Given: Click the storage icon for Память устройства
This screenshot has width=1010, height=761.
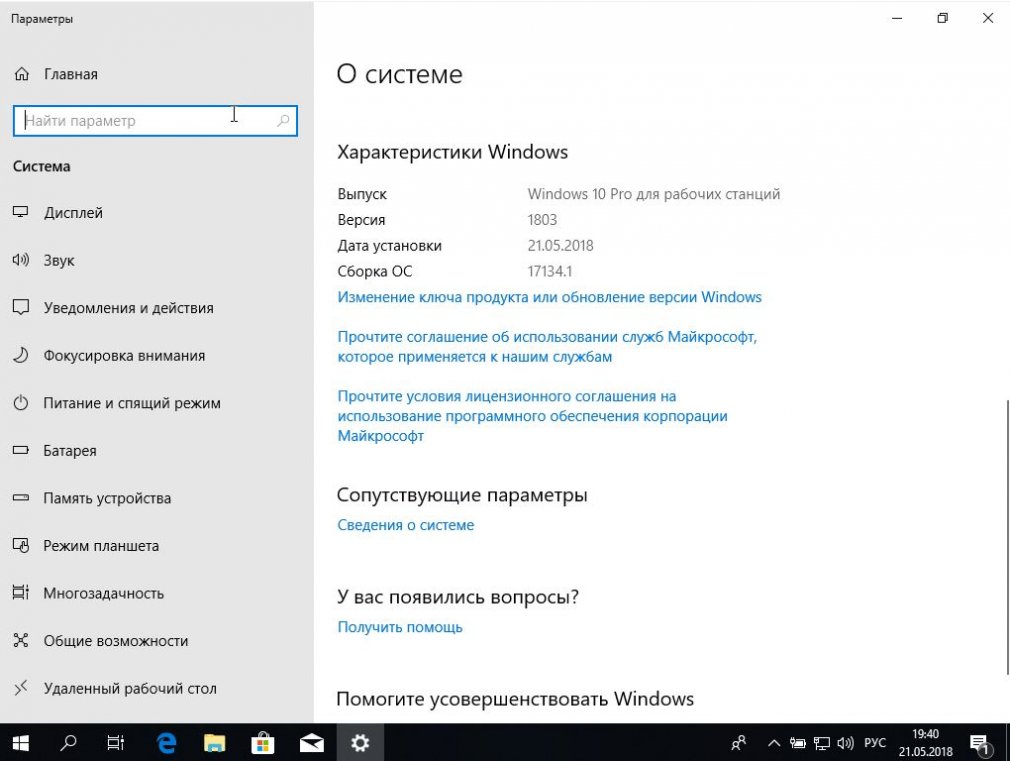Looking at the screenshot, I should [21, 497].
